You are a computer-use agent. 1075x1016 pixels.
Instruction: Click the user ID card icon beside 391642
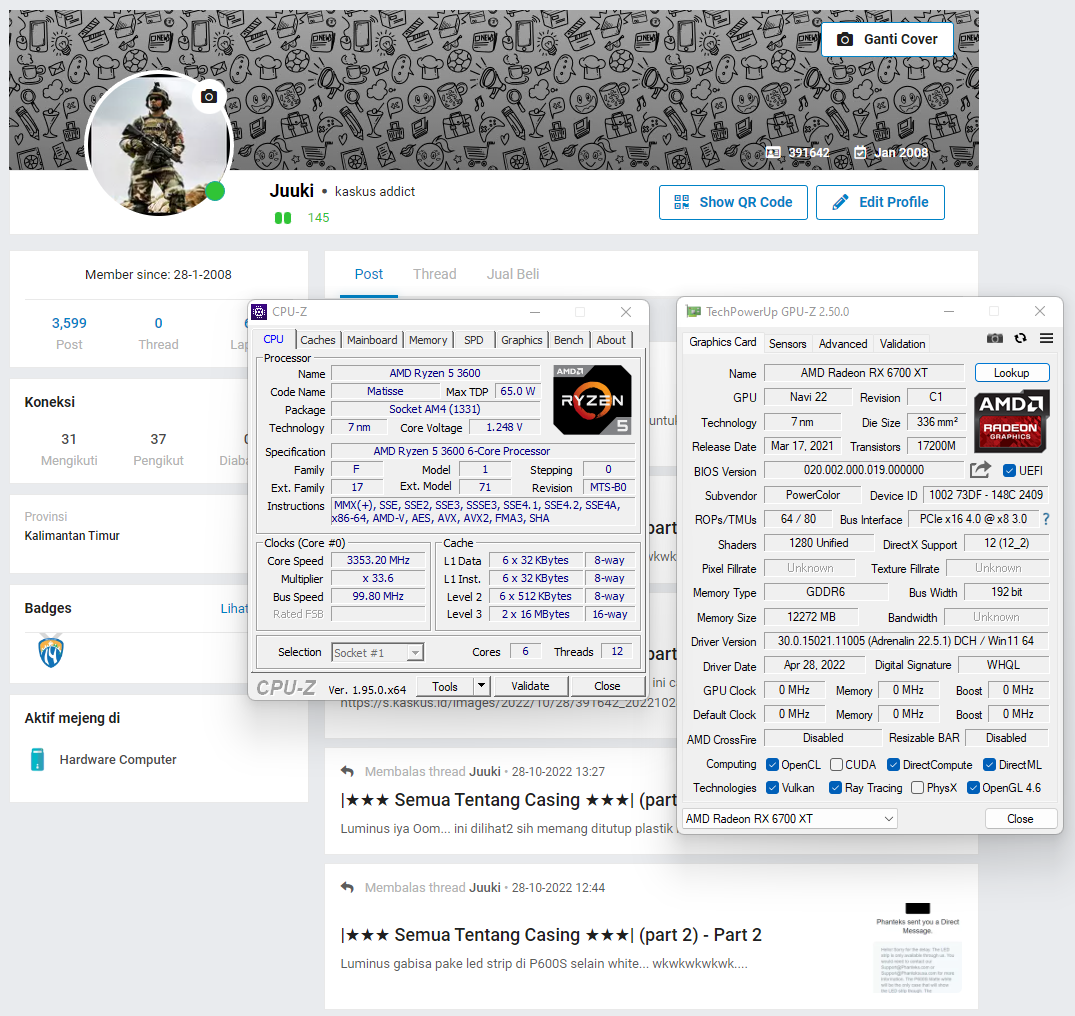click(773, 152)
